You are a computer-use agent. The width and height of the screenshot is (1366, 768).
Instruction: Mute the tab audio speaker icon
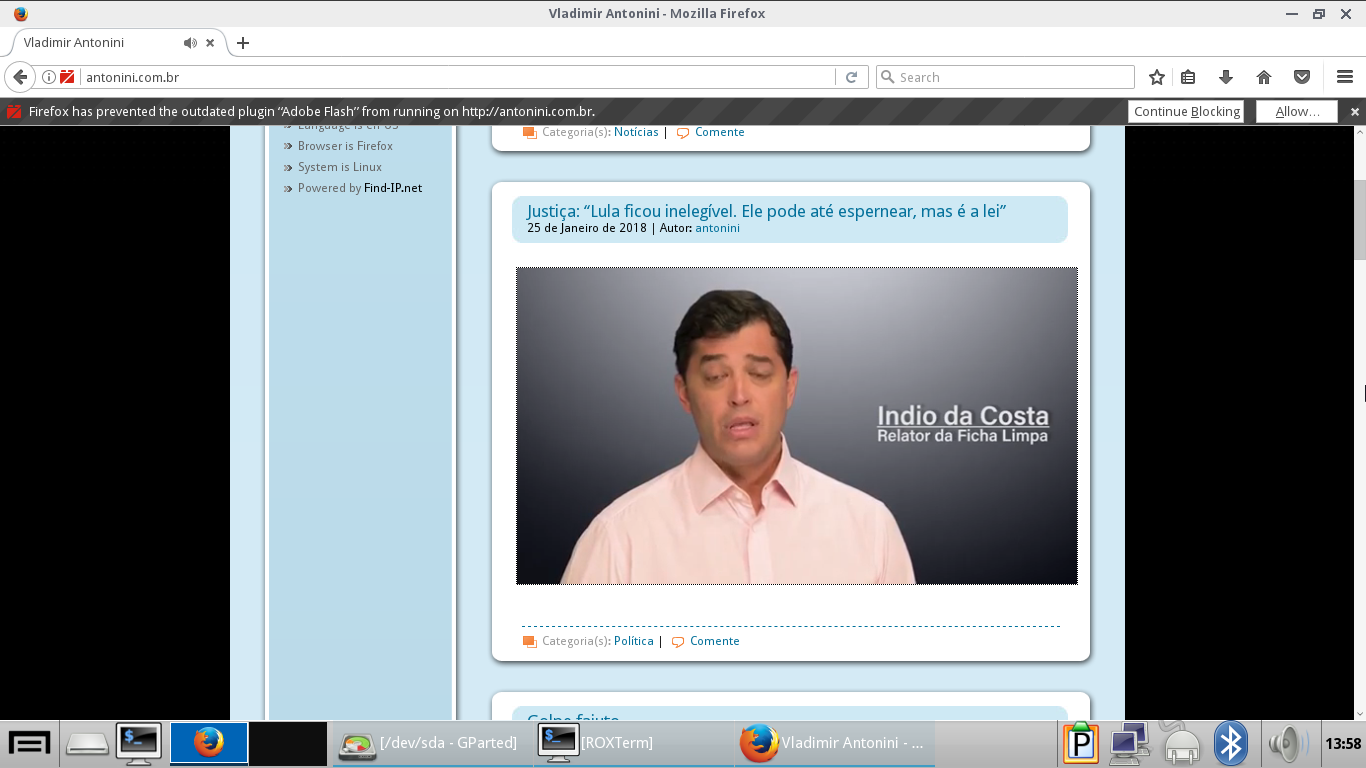pos(190,43)
